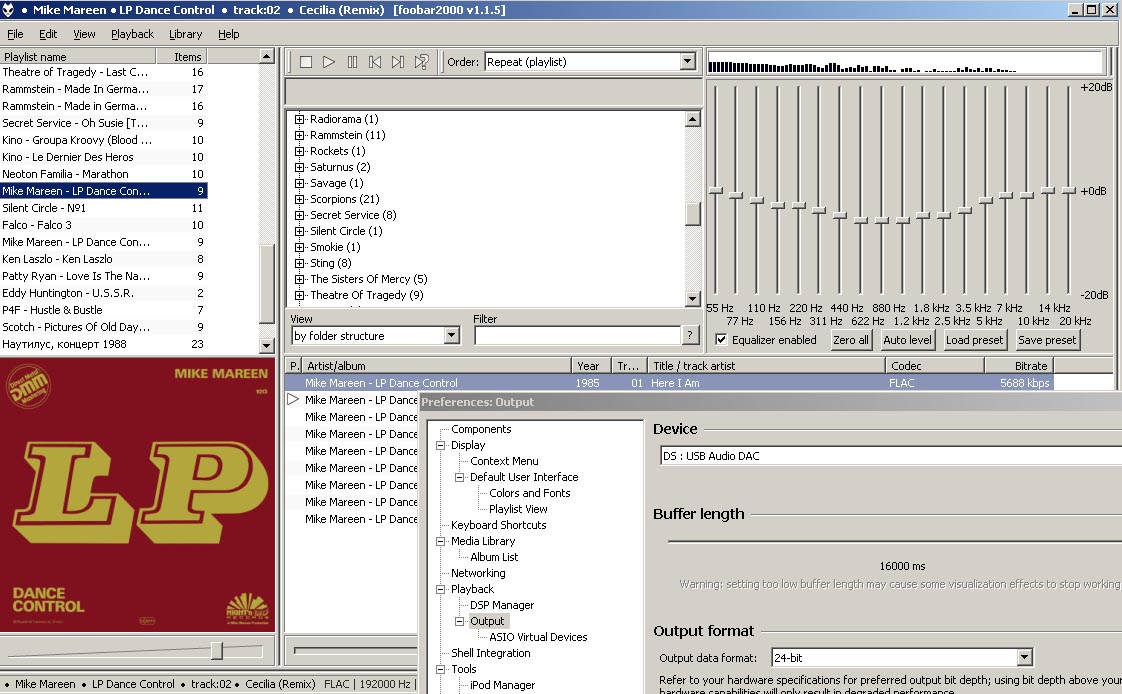
Task: Click the 55 Hz equalizer slider handle
Action: [716, 190]
